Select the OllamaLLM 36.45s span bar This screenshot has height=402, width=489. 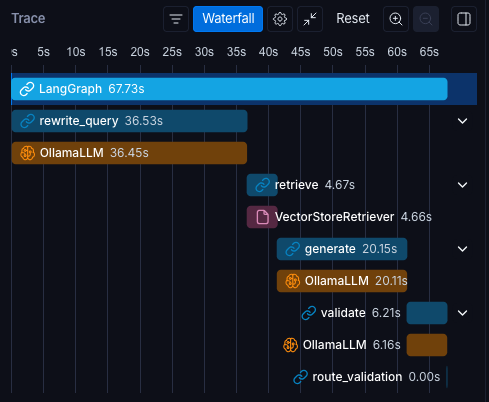coord(129,153)
